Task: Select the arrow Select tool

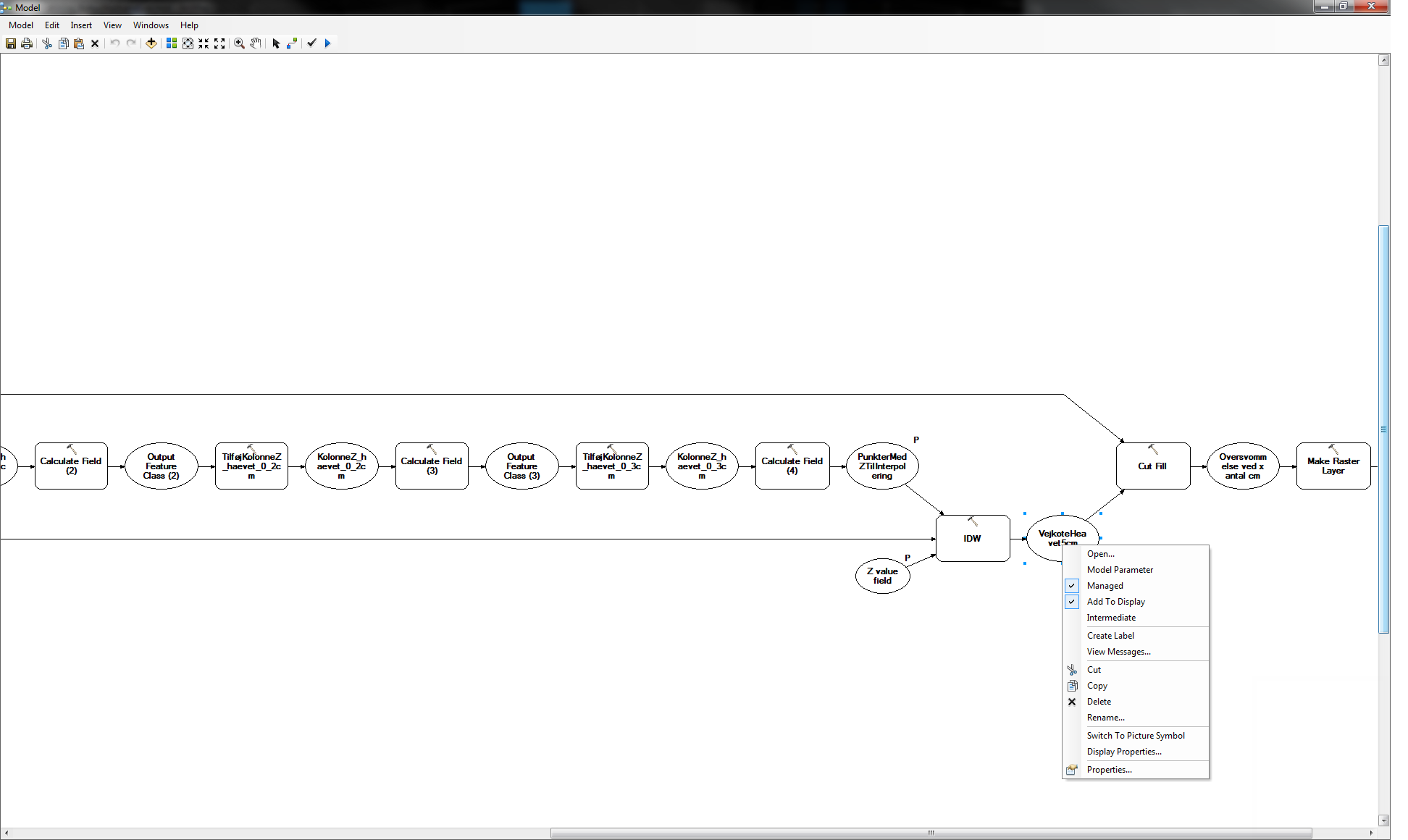Action: pos(276,43)
